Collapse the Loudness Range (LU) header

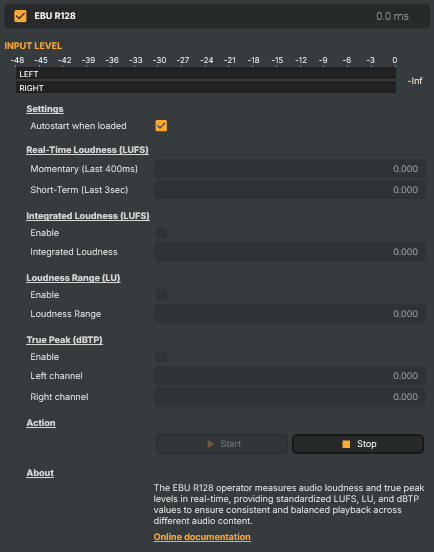click(x=73, y=278)
